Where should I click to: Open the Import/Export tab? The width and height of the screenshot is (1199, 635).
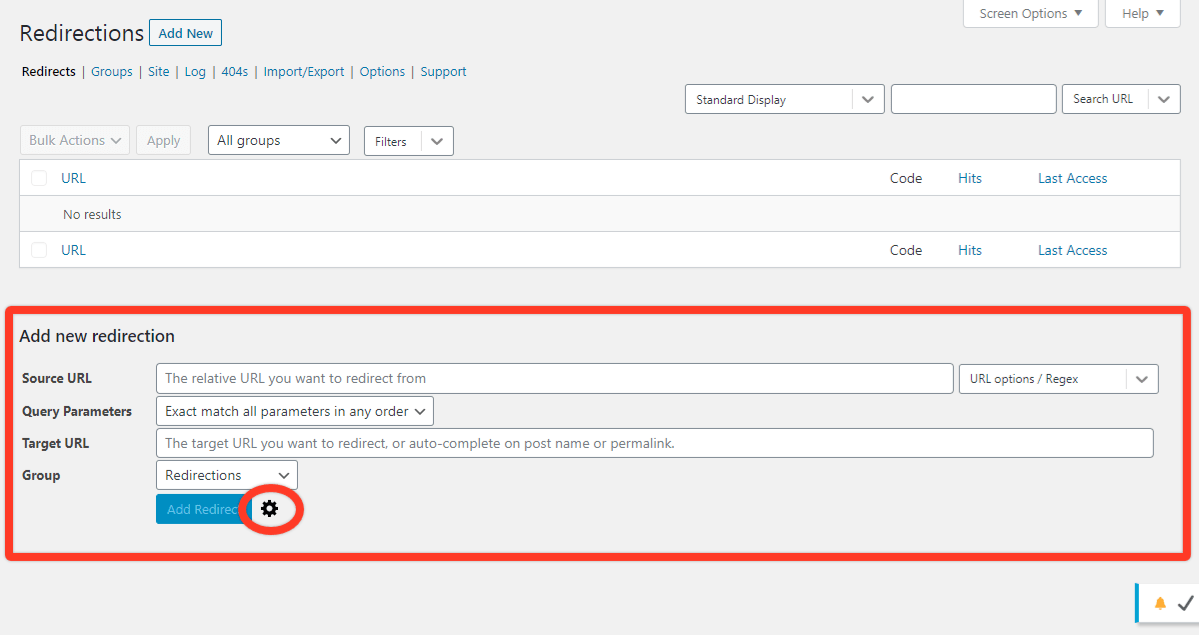pos(304,71)
